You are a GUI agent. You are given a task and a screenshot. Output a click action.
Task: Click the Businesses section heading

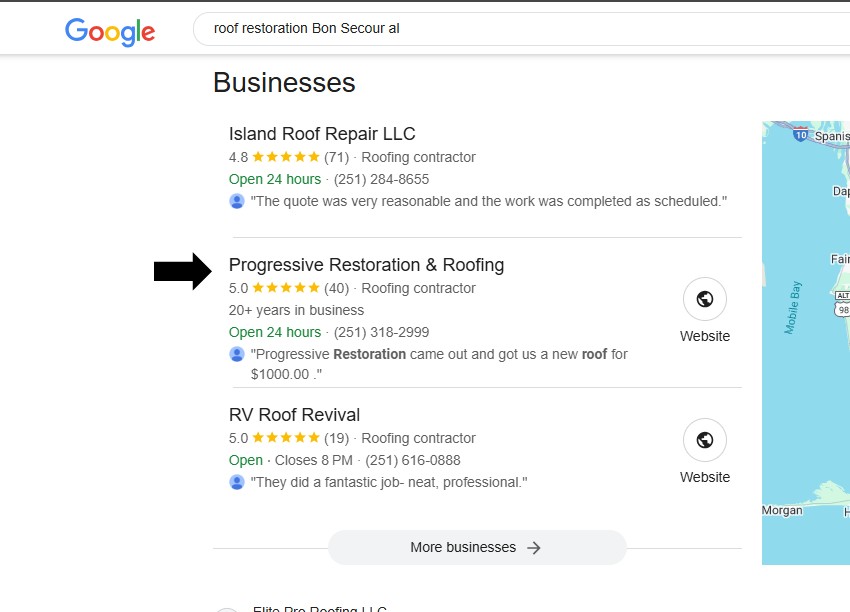284,82
